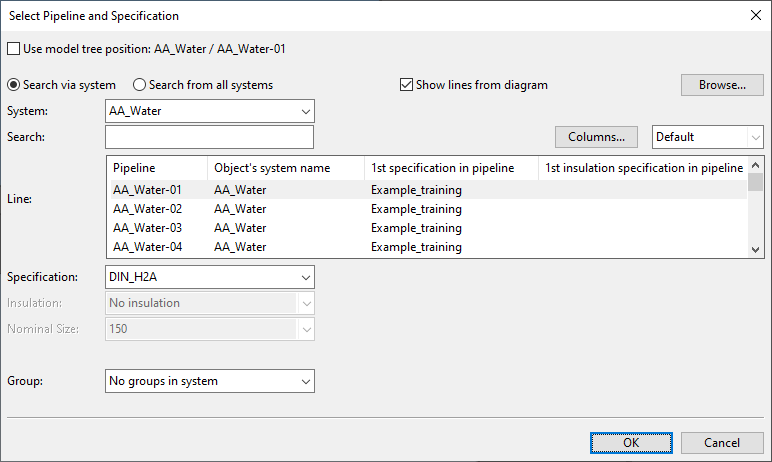Click the Browse... button
Image resolution: width=772 pixels, height=462 pixels.
pos(723,85)
